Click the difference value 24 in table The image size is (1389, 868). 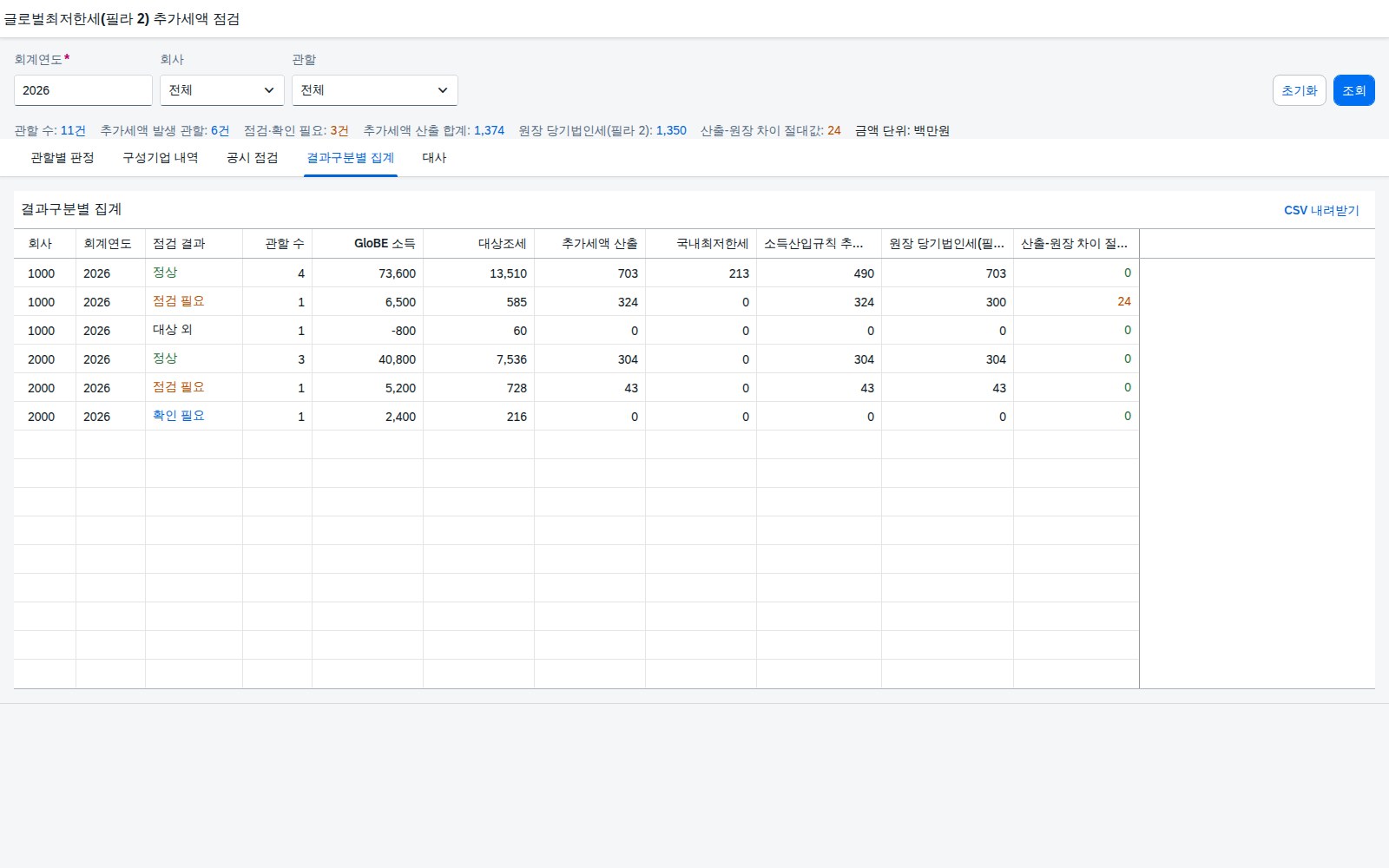tap(1124, 301)
